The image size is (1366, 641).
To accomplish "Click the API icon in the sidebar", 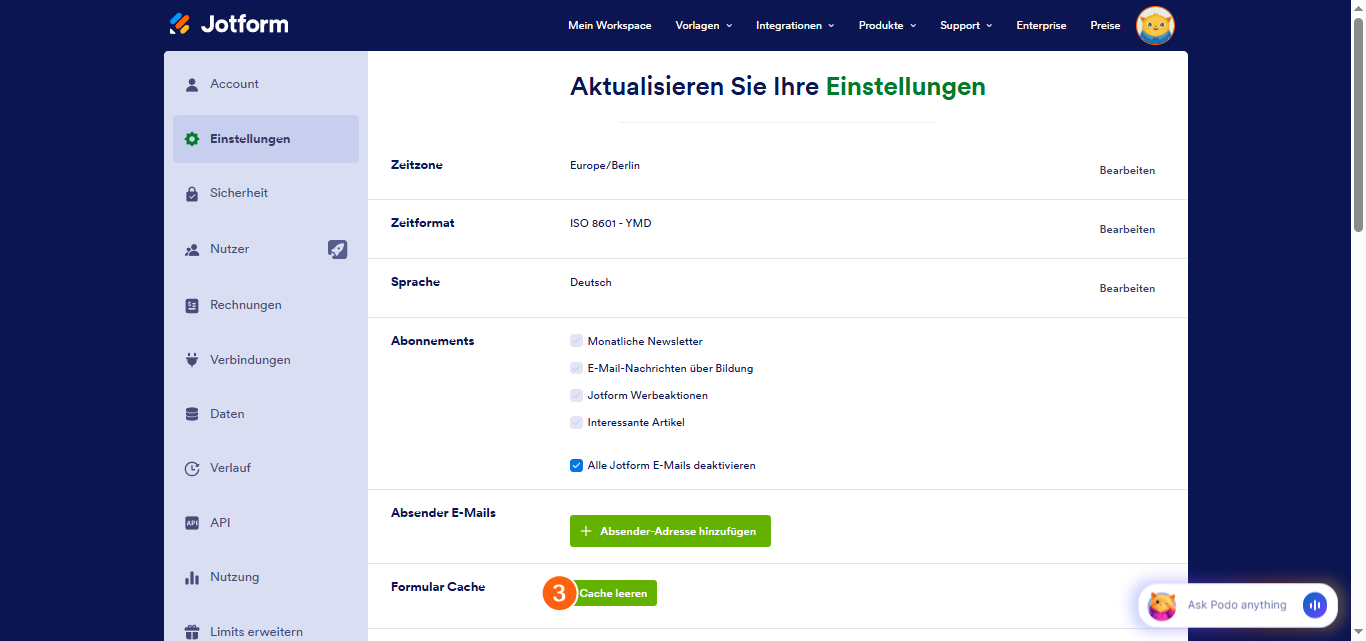I will (x=191, y=522).
